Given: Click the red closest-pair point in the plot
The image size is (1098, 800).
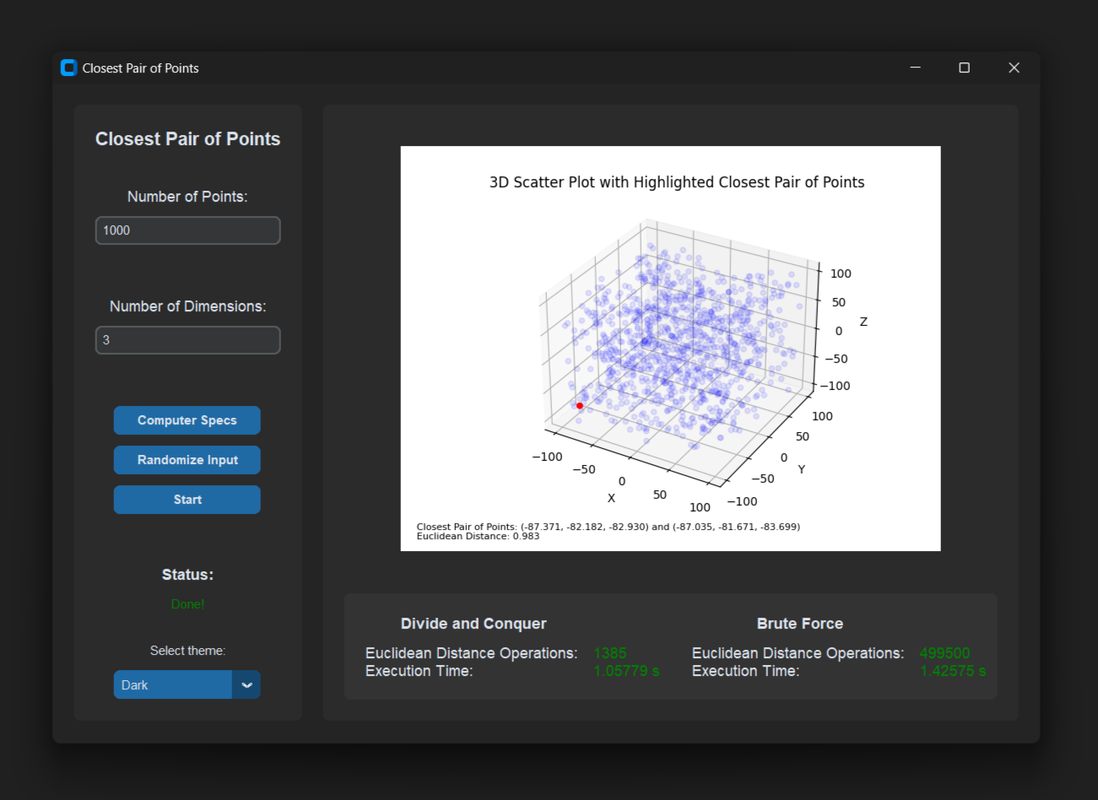Looking at the screenshot, I should click(580, 406).
